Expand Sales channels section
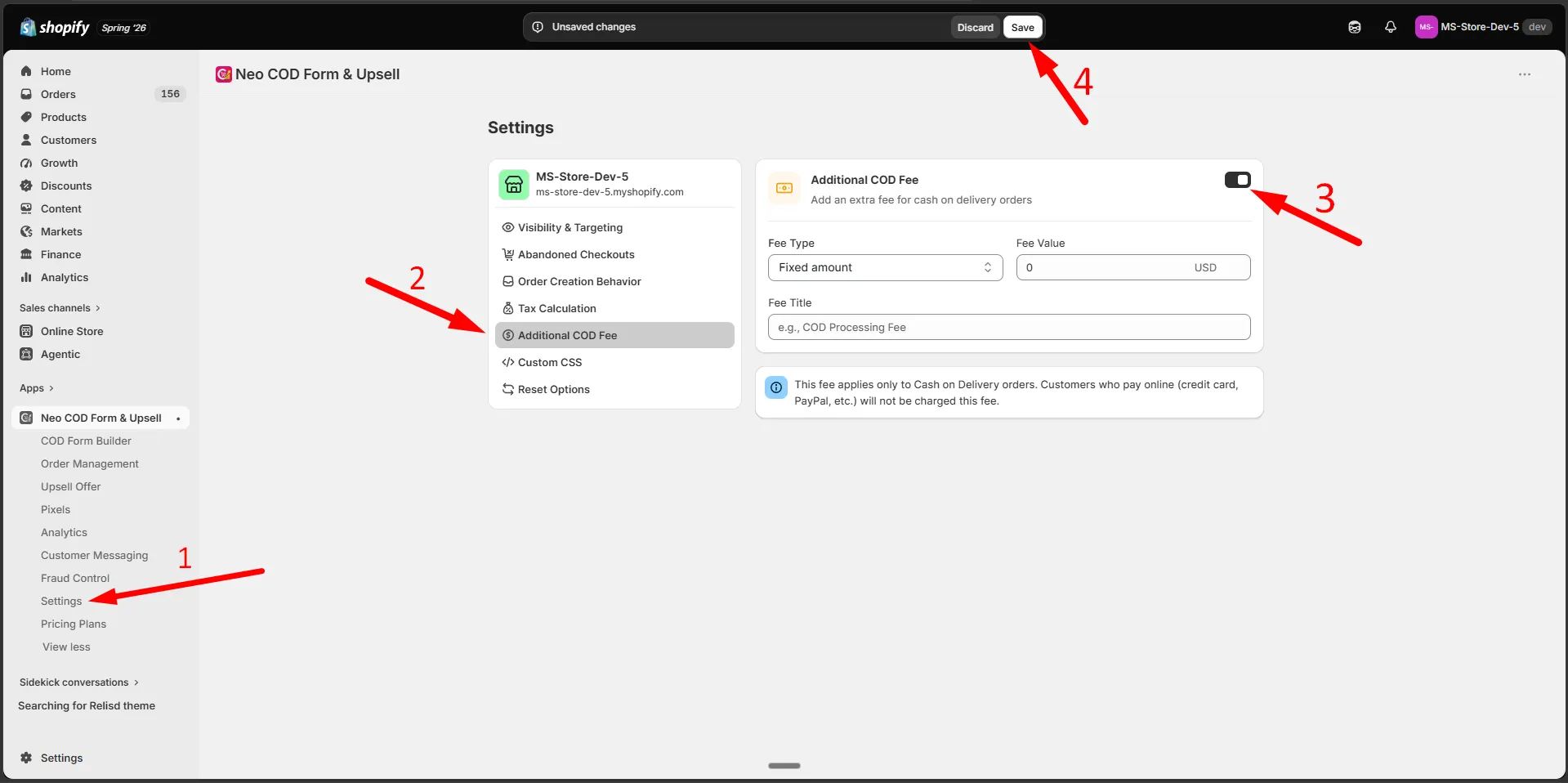The height and width of the screenshot is (783, 1568). [60, 308]
